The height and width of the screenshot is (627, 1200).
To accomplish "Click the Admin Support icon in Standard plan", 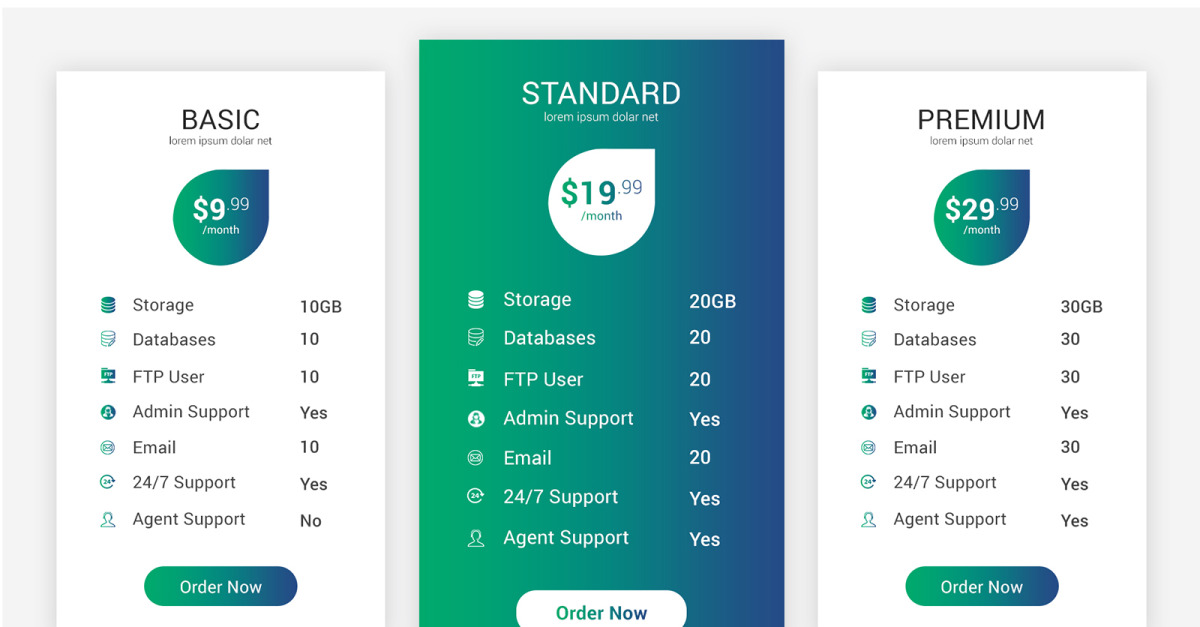I will (476, 418).
